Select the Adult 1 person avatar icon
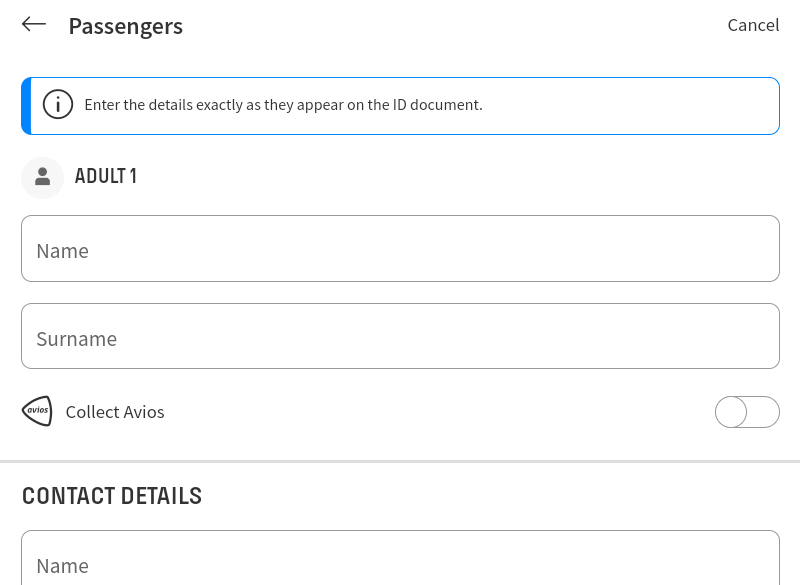 point(42,177)
